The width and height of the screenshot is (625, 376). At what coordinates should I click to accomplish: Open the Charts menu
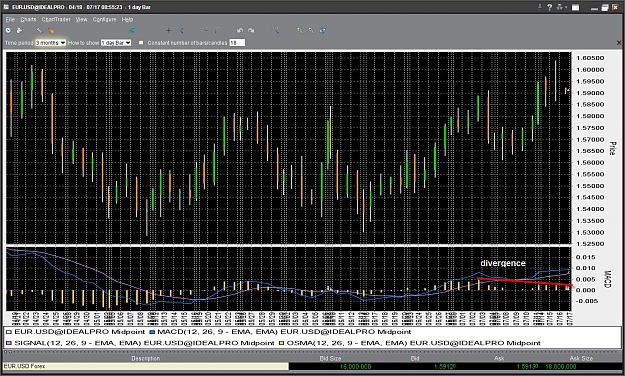point(28,19)
